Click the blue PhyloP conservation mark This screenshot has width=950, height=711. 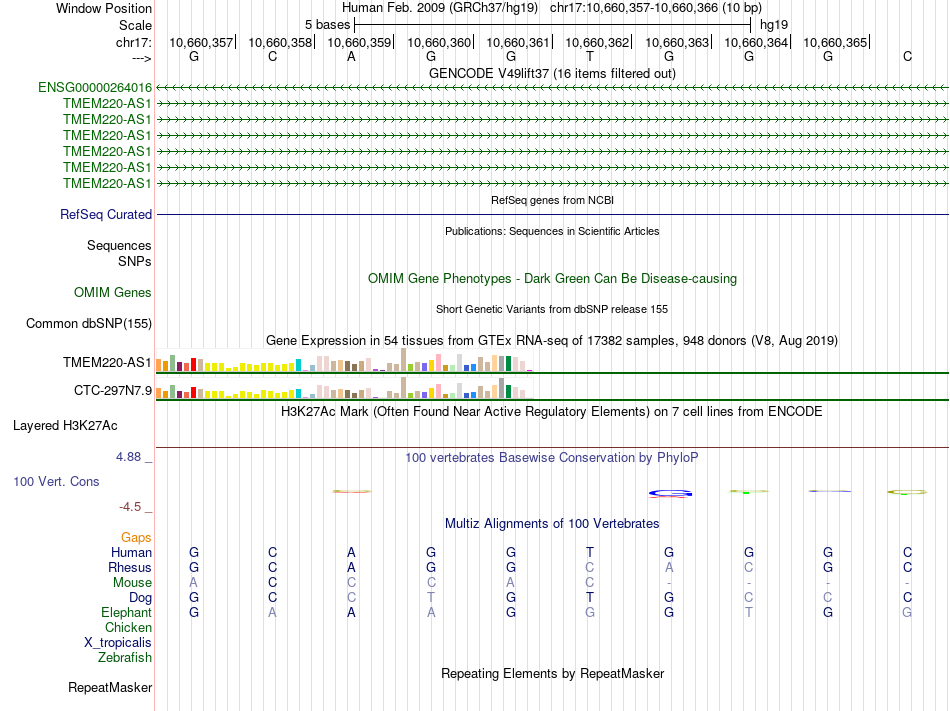pos(669,494)
